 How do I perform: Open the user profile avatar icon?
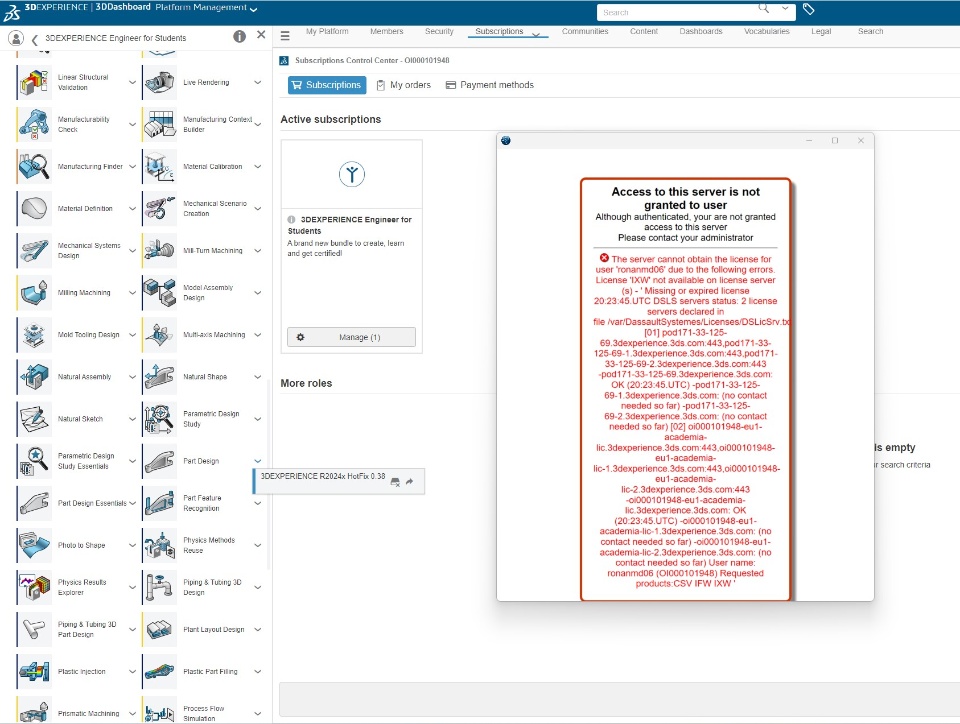(x=16, y=38)
